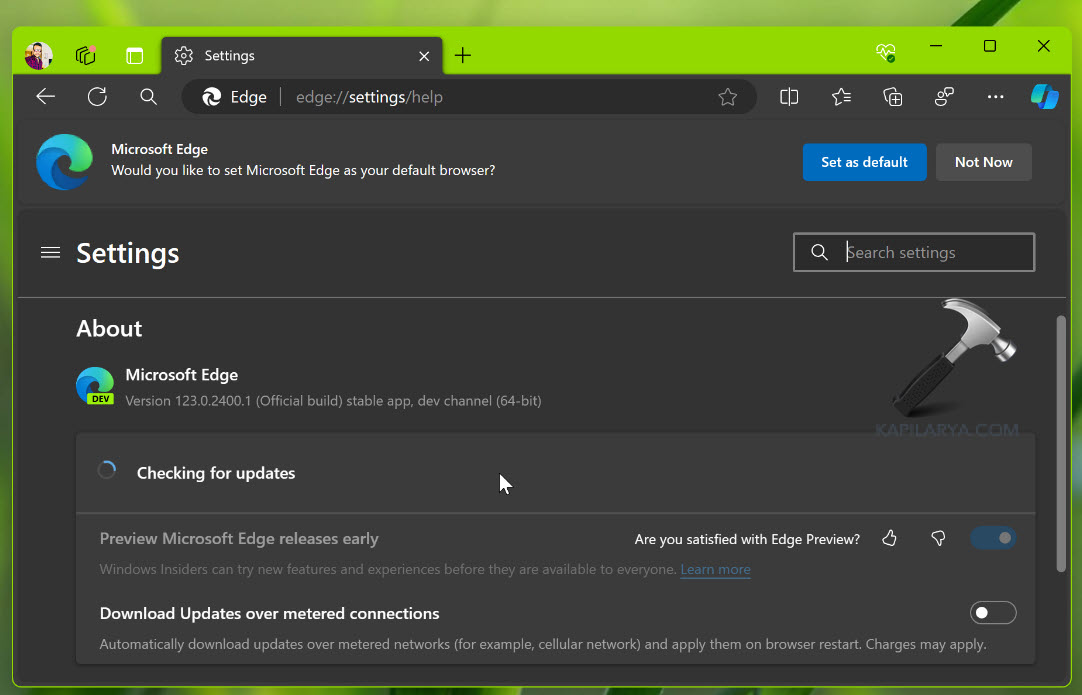Click the Set as default button
The height and width of the screenshot is (695, 1082).
(864, 162)
